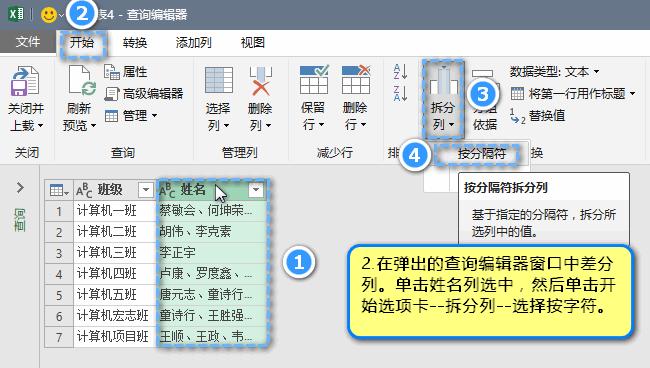Select the cell starting with 蔡敏会

(211, 211)
